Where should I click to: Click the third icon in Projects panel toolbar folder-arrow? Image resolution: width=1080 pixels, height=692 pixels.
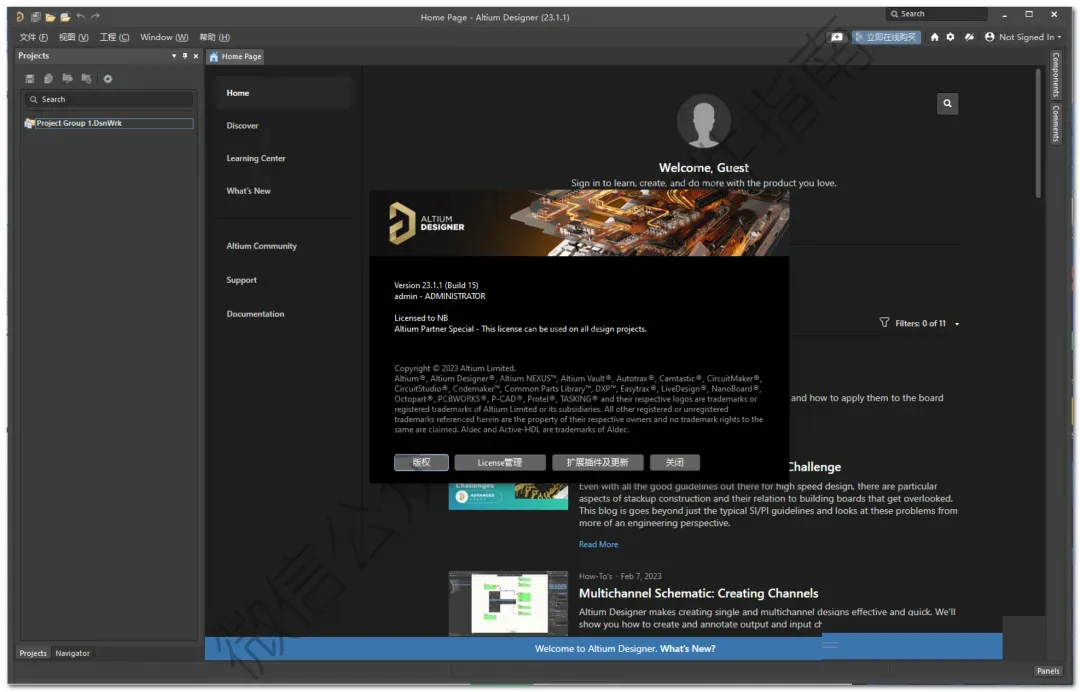pyautogui.click(x=68, y=78)
